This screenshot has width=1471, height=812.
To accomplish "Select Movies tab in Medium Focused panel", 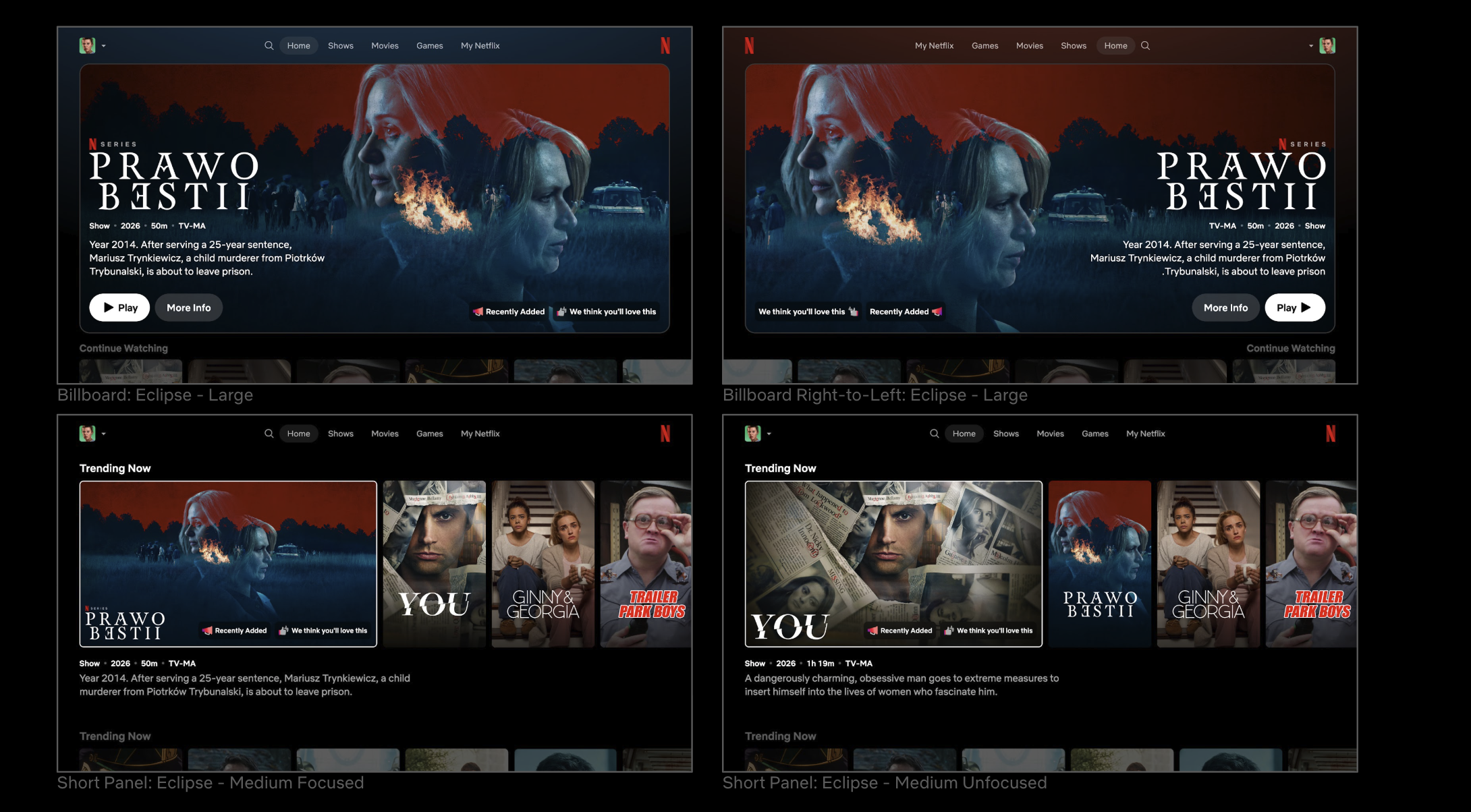I will tap(385, 434).
